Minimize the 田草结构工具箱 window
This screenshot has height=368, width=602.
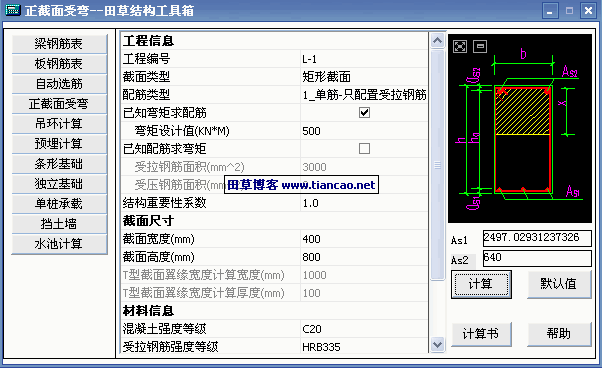pos(550,10)
